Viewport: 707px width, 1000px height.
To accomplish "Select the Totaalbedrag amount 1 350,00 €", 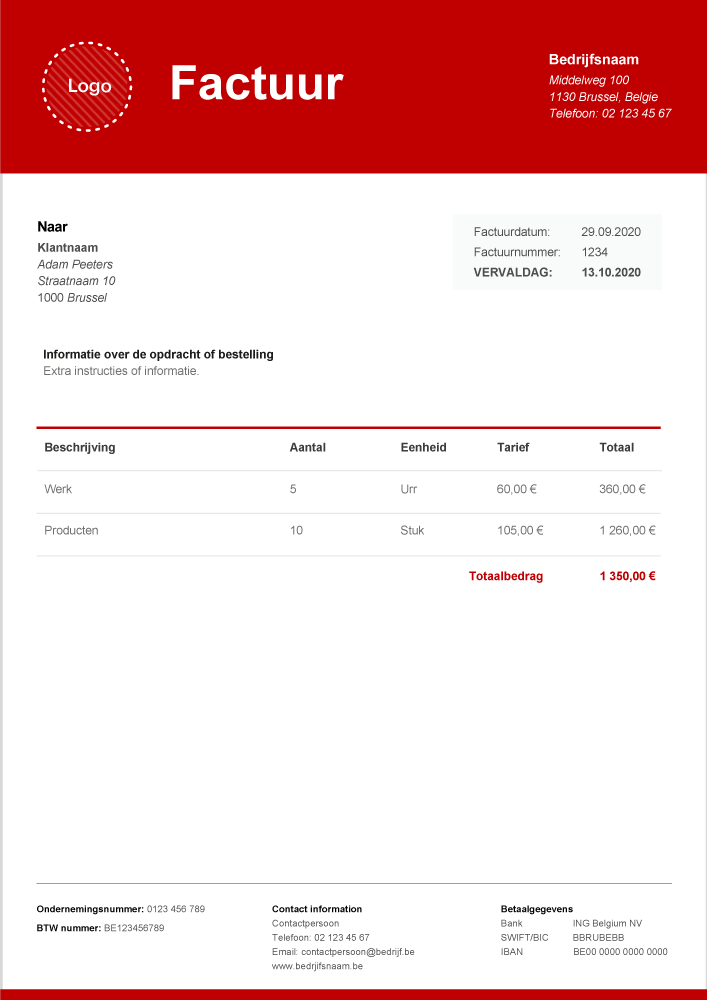I will point(627,577).
